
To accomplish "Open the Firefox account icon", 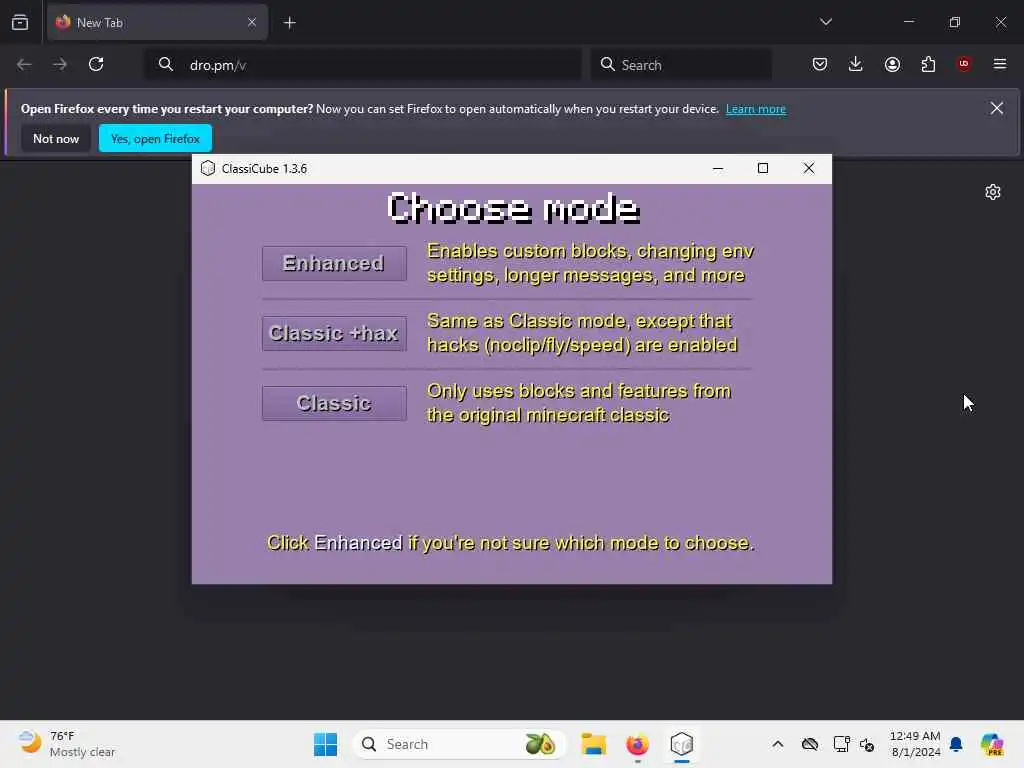I will [x=892, y=64].
